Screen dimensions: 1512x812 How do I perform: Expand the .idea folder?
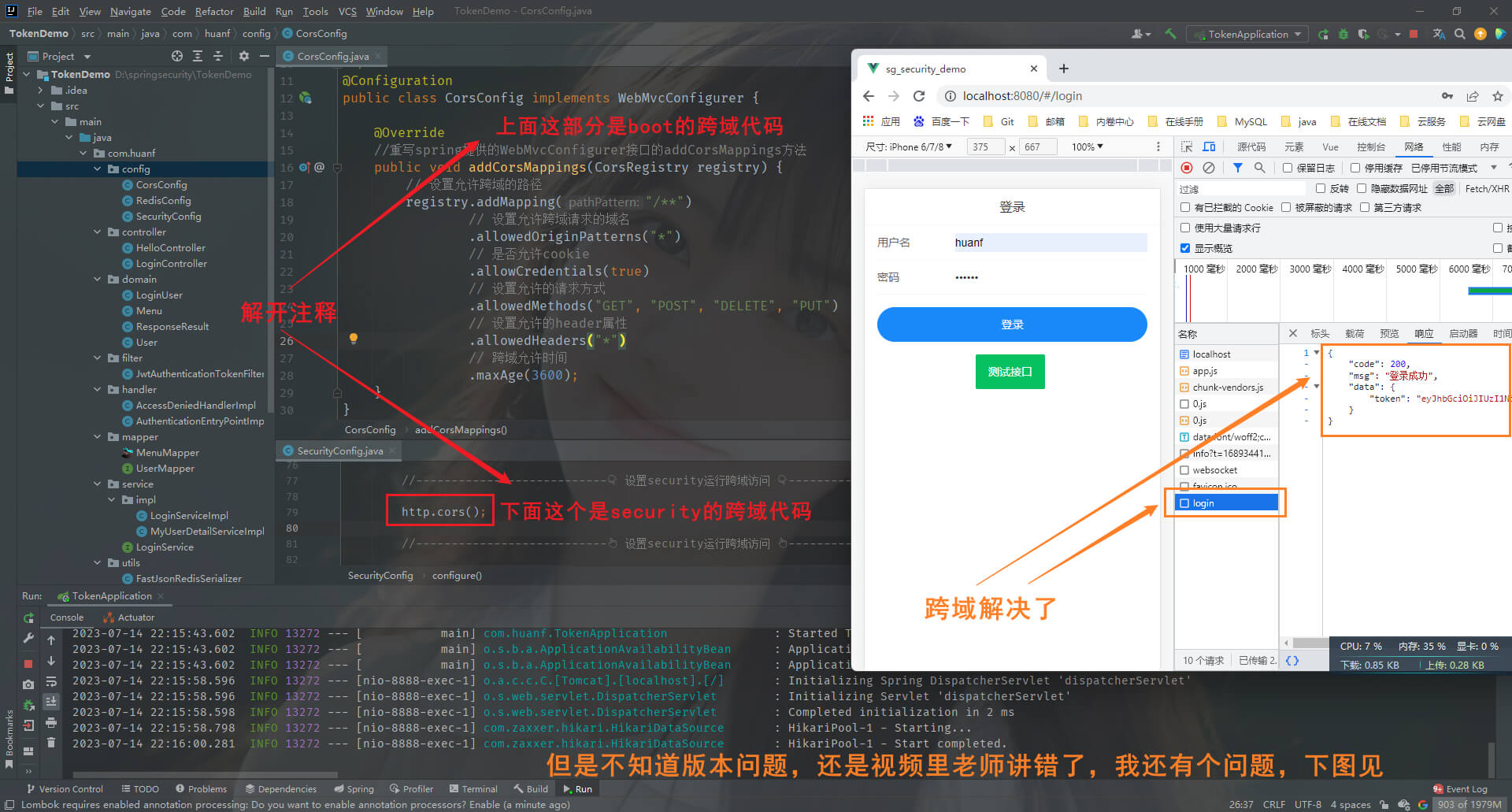41,90
